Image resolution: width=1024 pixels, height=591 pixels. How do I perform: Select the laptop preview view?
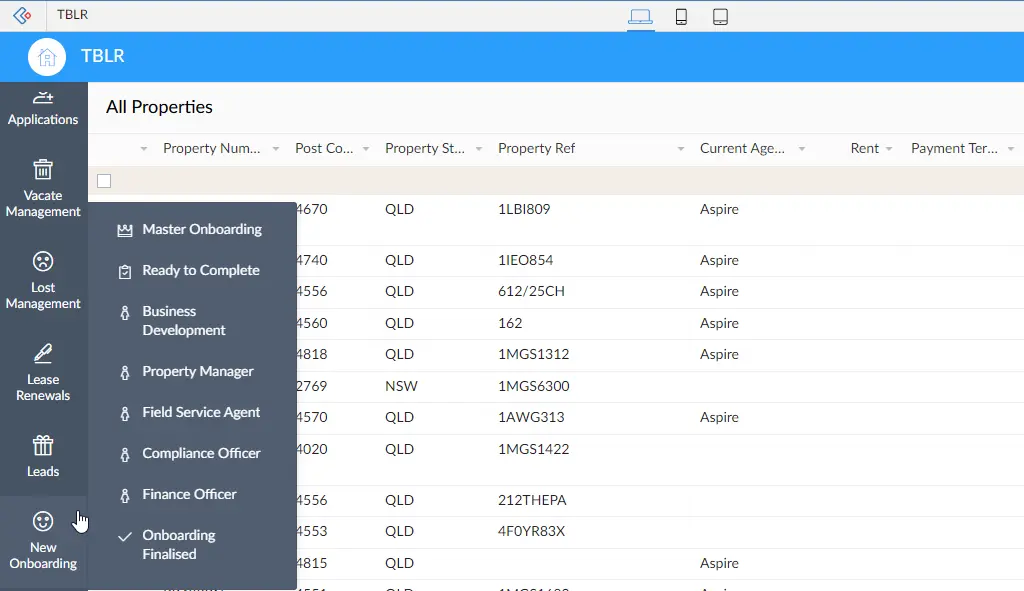tap(640, 16)
